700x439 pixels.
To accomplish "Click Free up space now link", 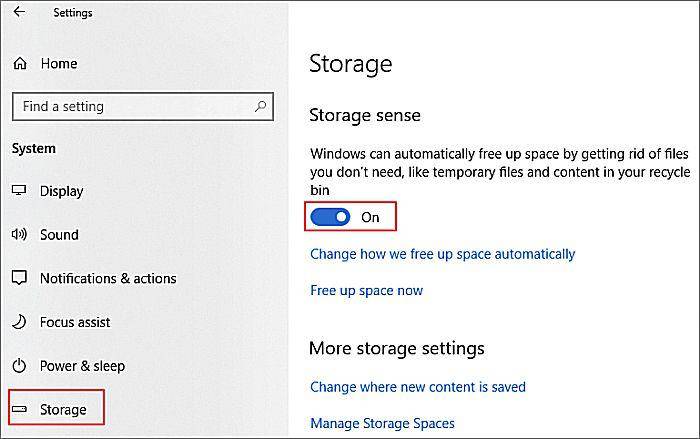I will coord(367,291).
